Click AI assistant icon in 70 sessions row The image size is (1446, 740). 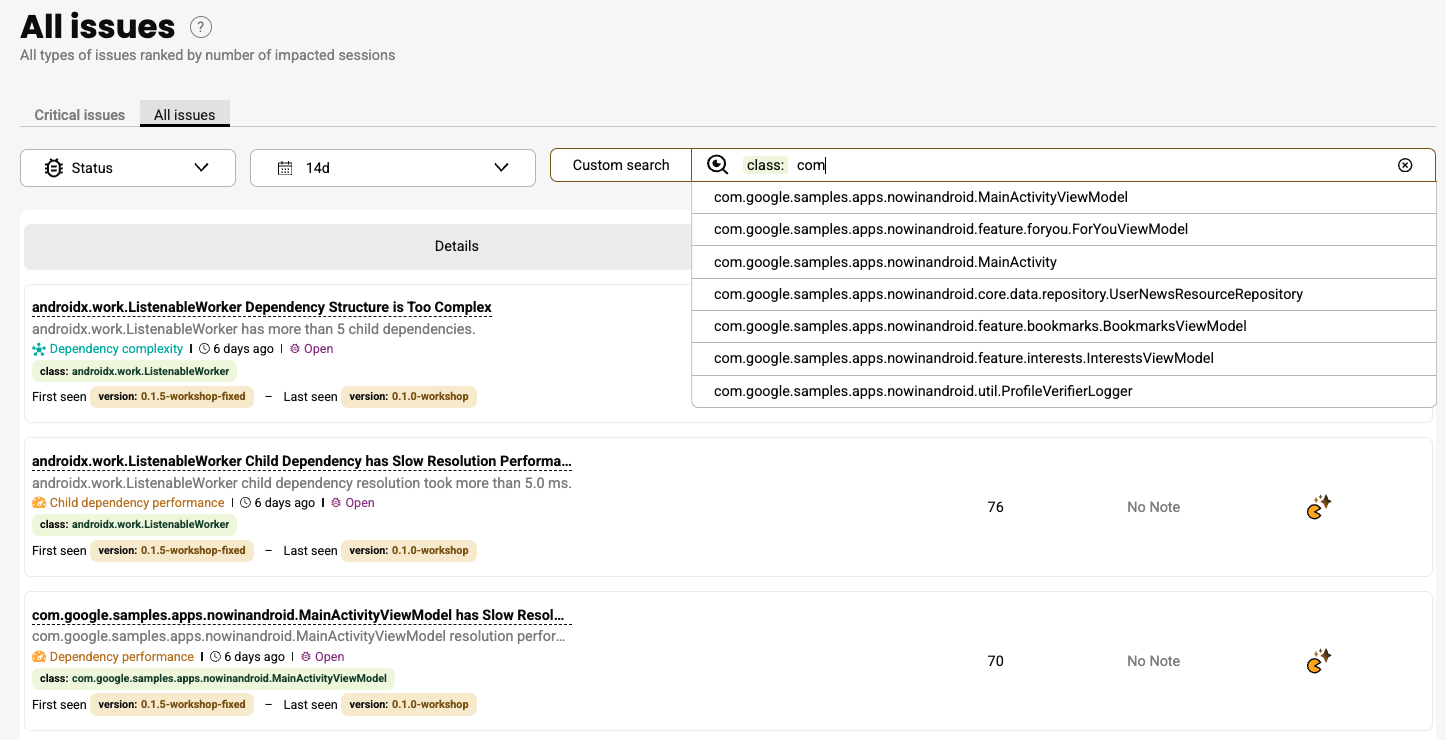point(1318,661)
